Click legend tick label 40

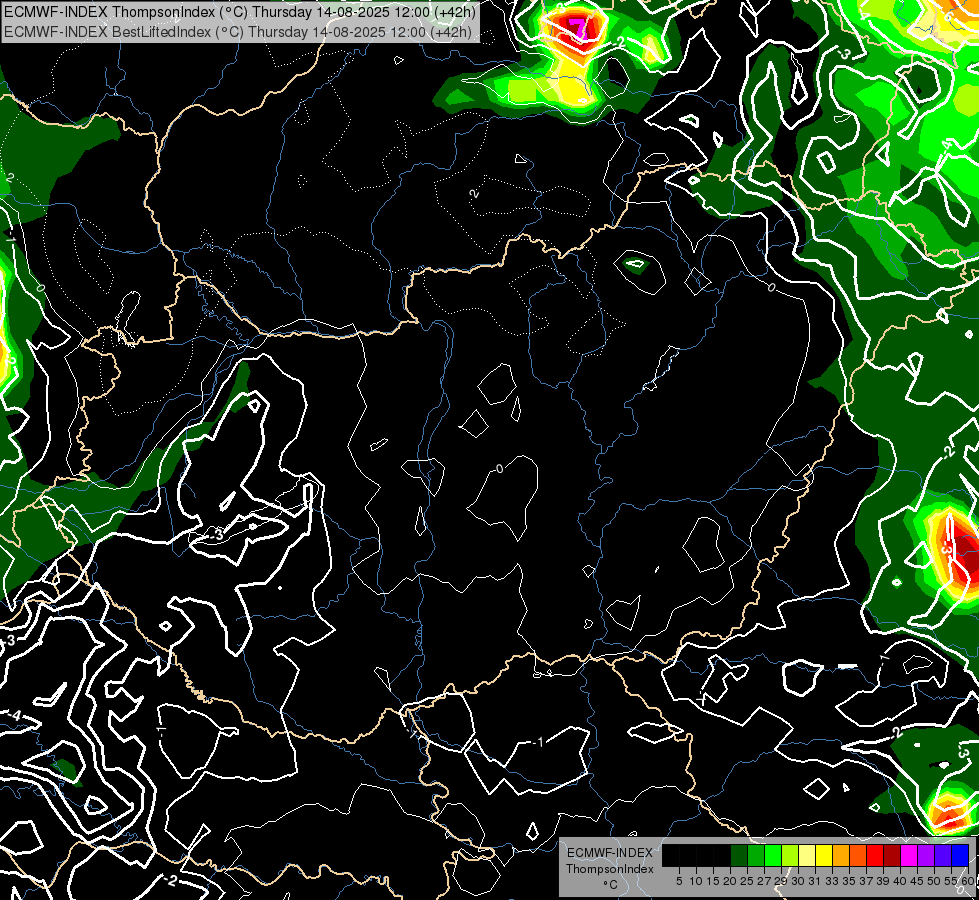[900, 881]
